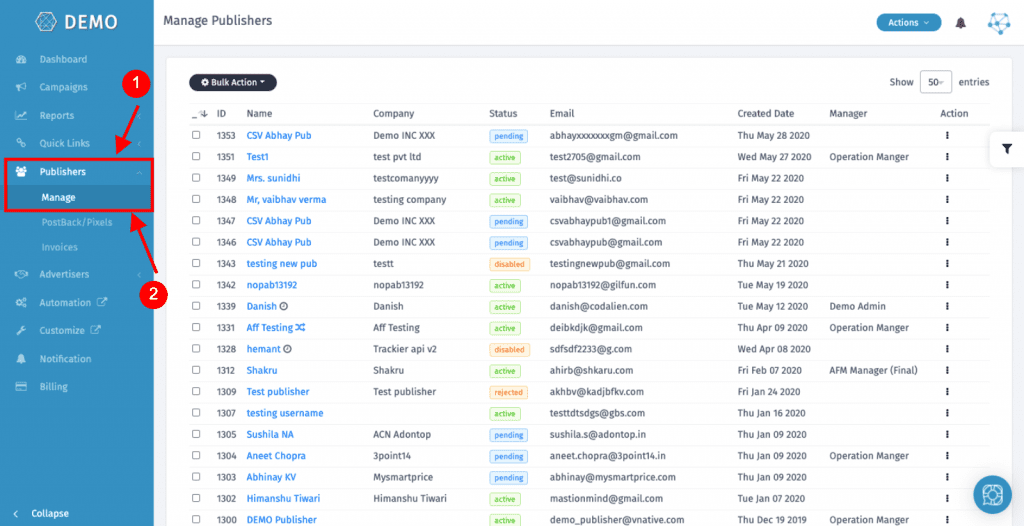Expand the Actions dropdown in header
Screen dimensions: 1024x526
click(x=908, y=22)
